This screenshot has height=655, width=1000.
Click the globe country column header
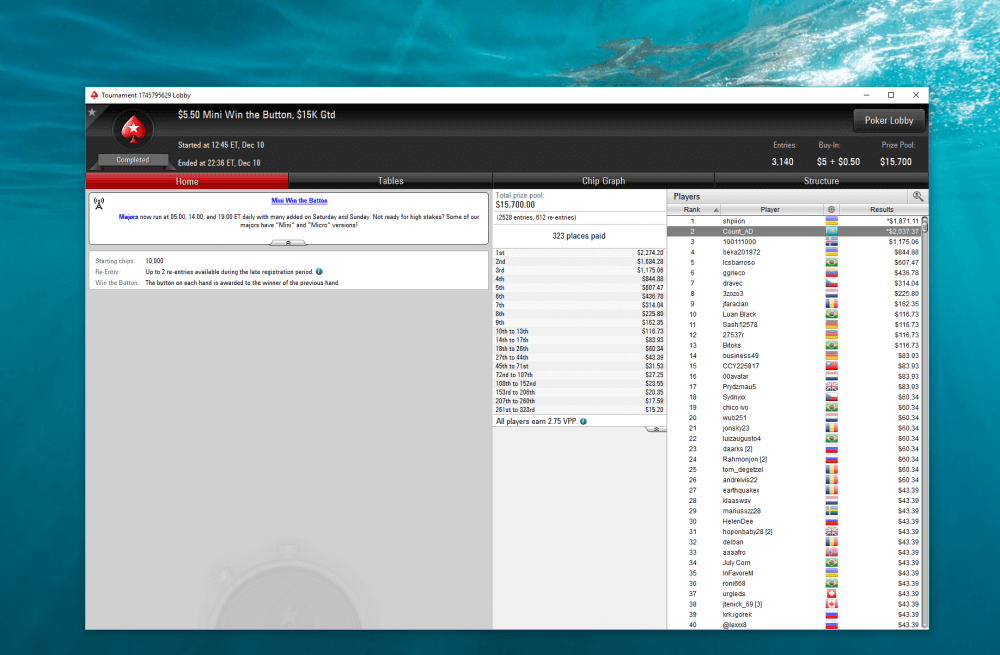pos(831,210)
